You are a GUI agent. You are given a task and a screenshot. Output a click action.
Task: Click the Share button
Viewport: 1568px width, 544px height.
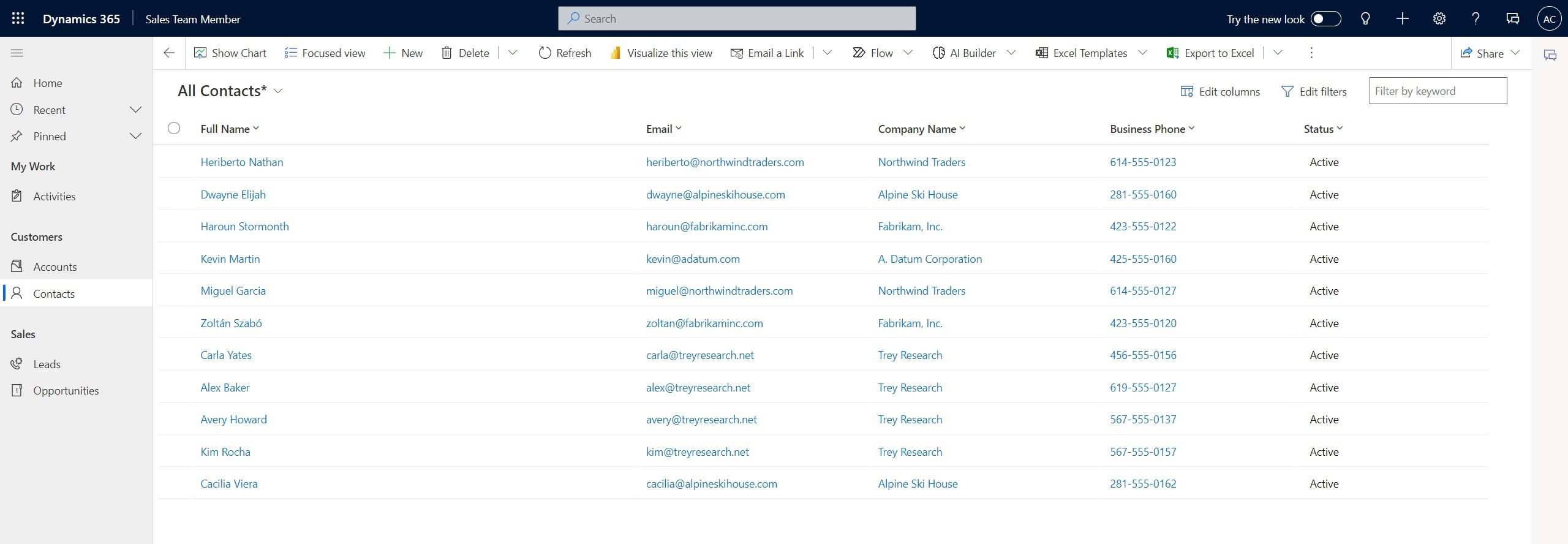point(1482,53)
